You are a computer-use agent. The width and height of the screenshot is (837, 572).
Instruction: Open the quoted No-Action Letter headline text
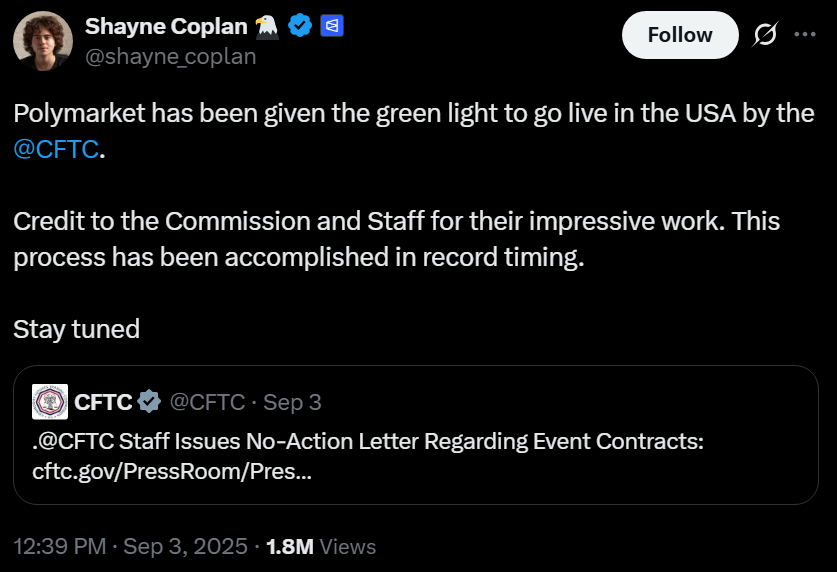[369, 441]
